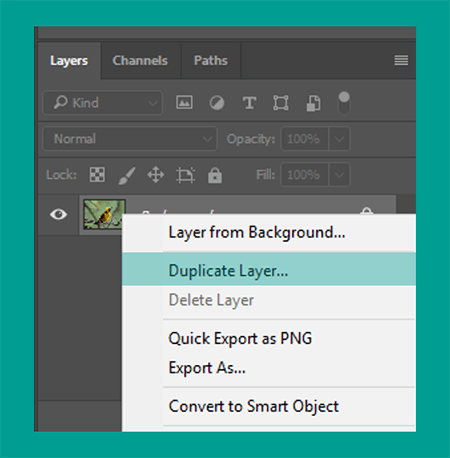Open the Normal blend mode dropdown

pos(130,139)
